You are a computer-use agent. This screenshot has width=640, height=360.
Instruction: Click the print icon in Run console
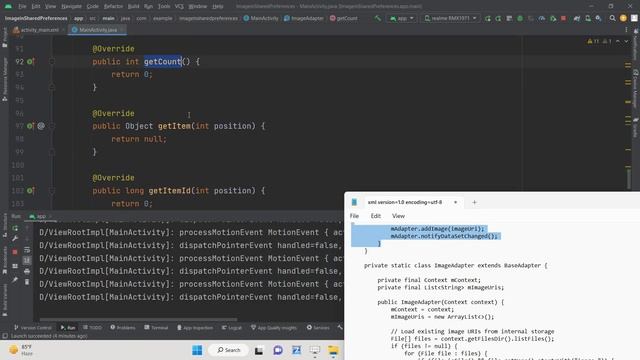click(27, 271)
